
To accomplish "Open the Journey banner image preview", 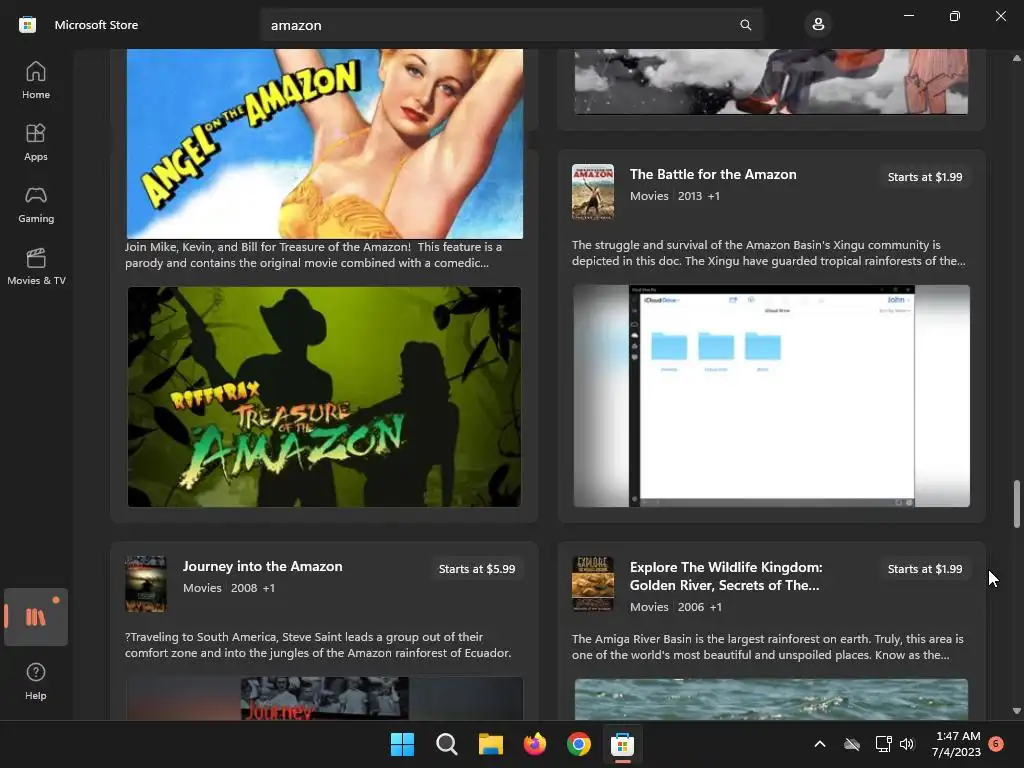I will pyautogui.click(x=325, y=698).
